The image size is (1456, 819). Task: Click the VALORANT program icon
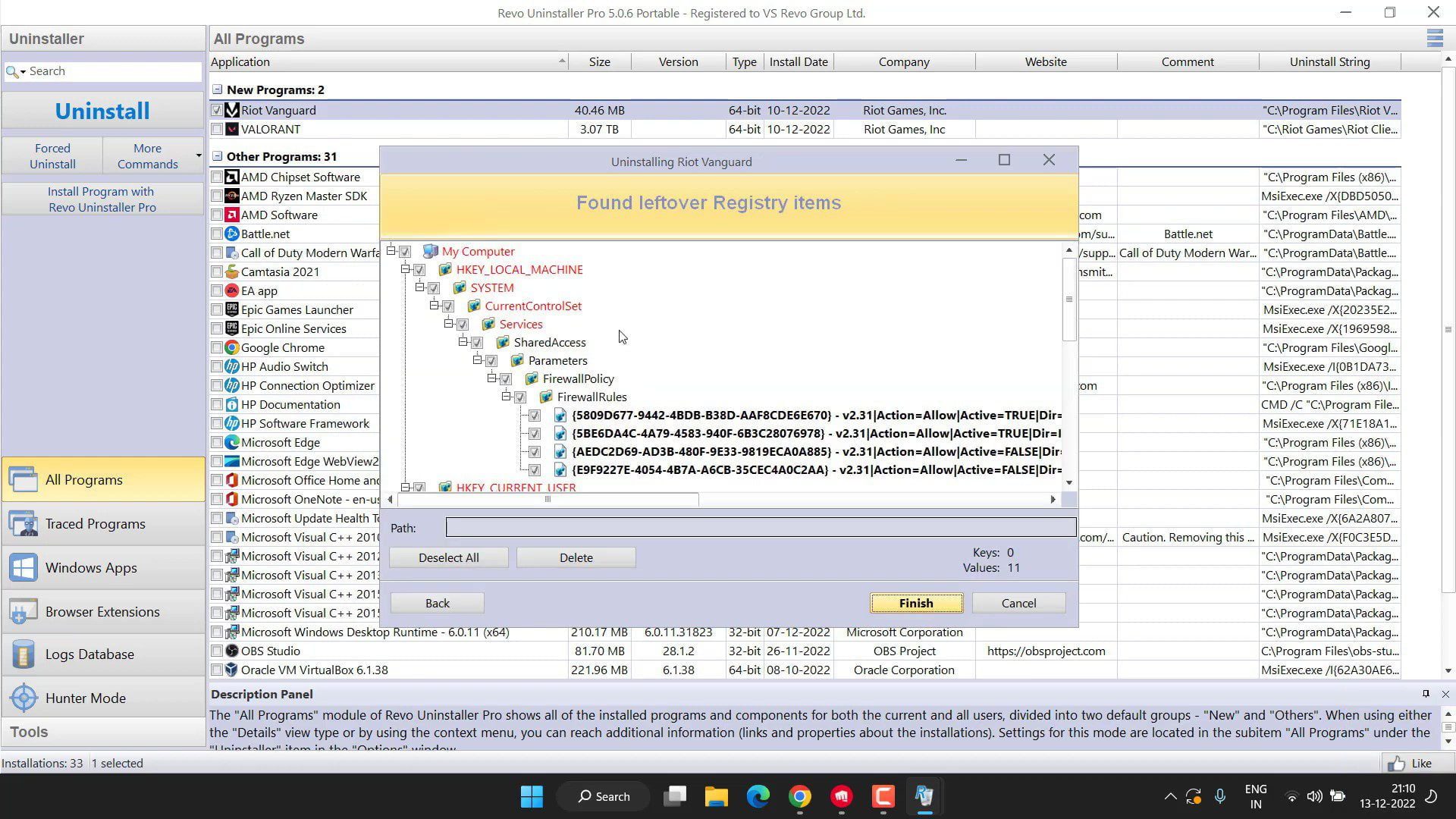click(x=232, y=130)
